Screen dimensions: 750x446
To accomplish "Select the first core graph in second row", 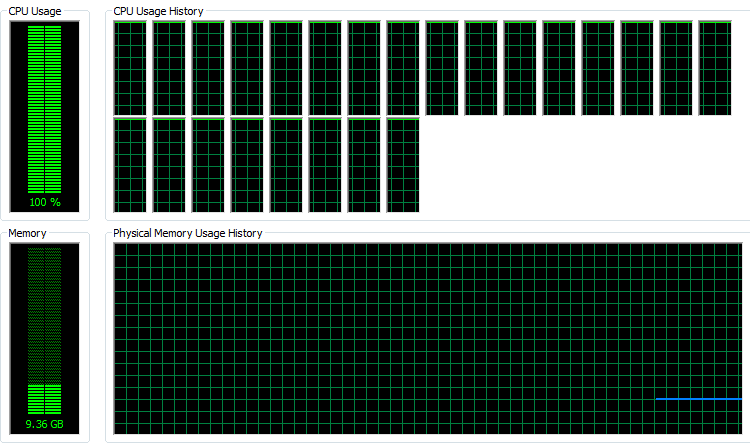I will (130, 165).
